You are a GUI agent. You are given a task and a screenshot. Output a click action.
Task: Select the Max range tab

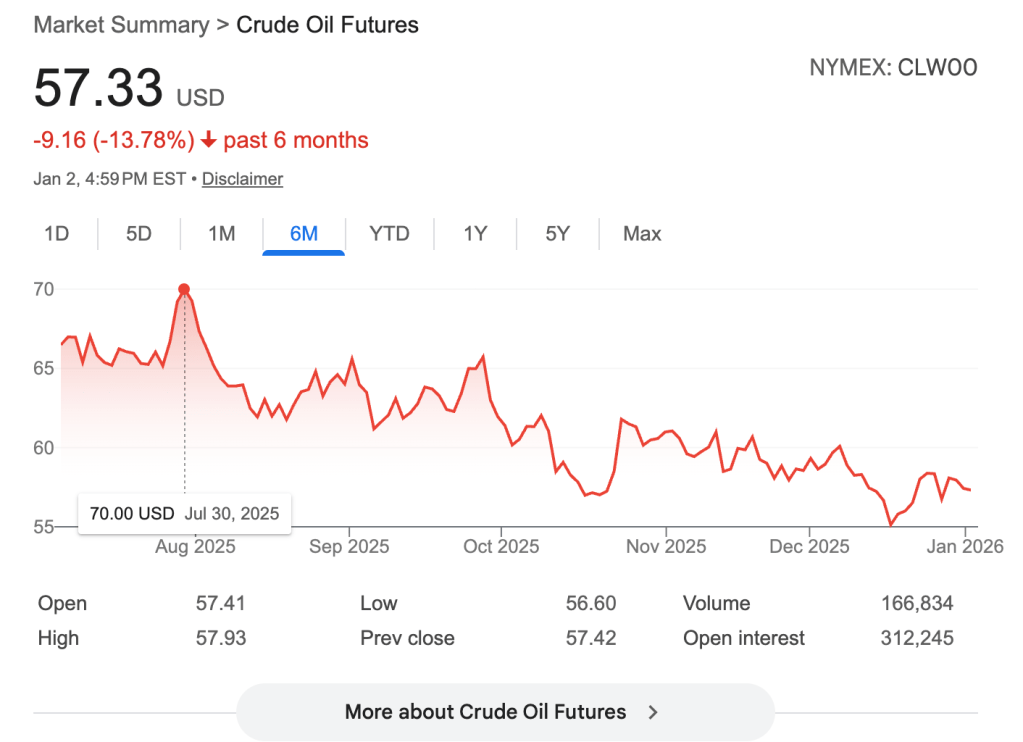[x=642, y=234]
